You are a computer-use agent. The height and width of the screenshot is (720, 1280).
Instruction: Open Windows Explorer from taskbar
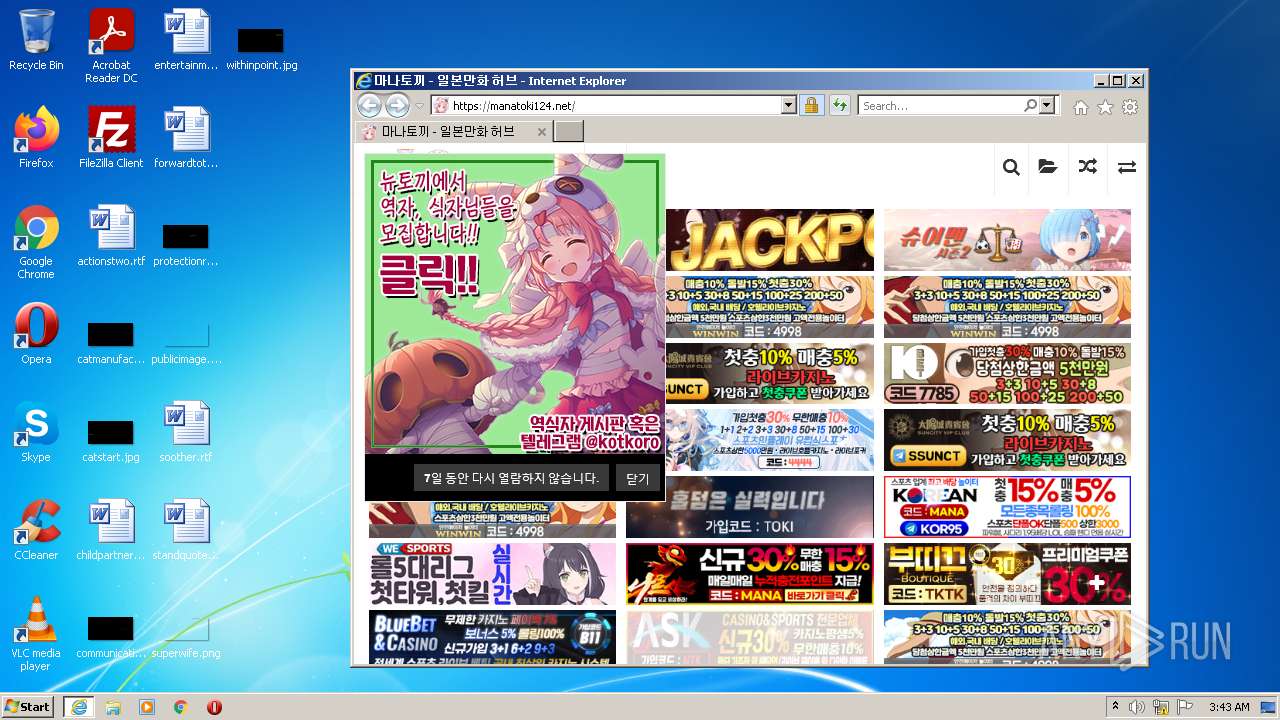113,707
